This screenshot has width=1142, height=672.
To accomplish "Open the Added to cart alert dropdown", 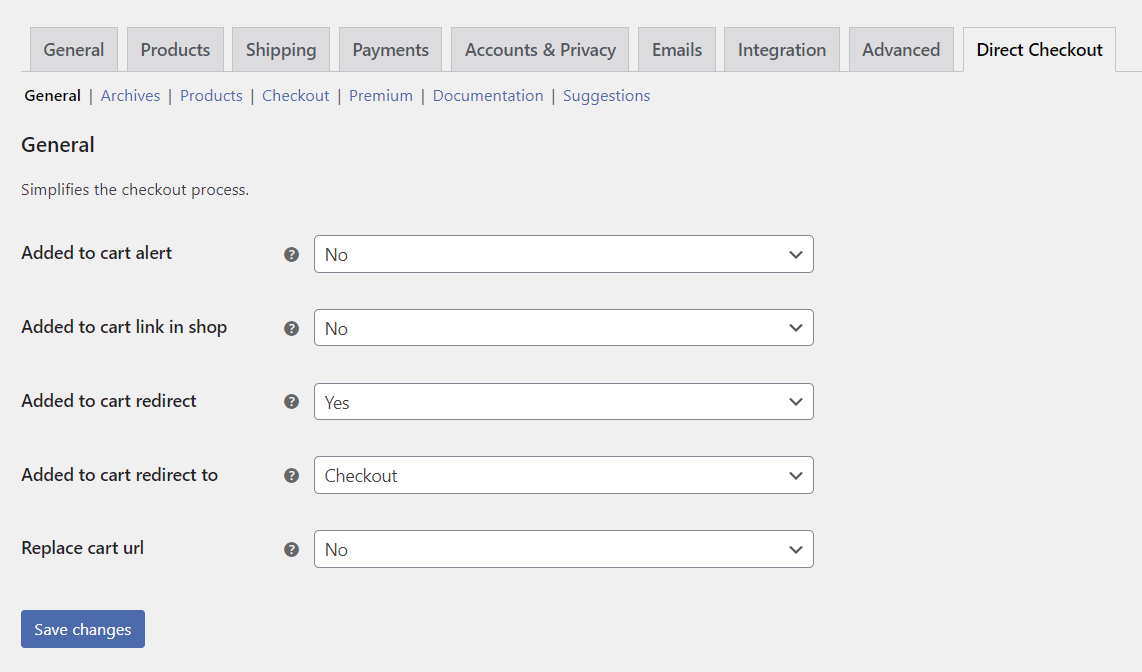I will tap(563, 254).
